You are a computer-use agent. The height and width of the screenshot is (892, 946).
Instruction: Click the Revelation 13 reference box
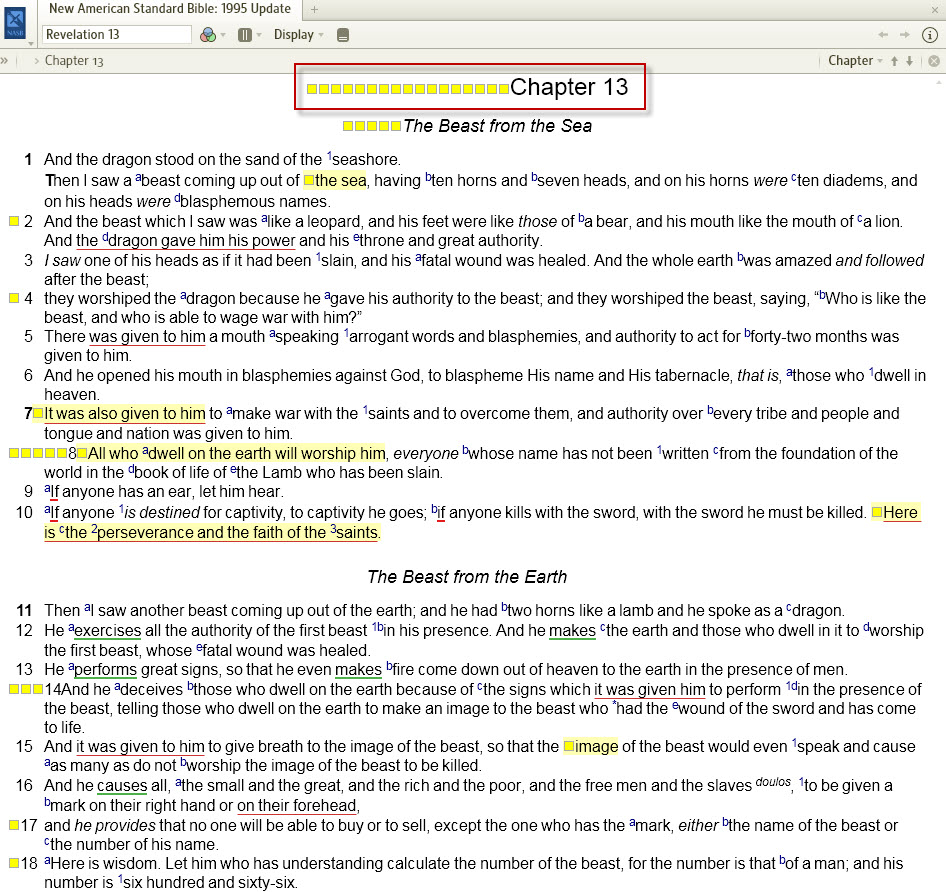coord(116,34)
